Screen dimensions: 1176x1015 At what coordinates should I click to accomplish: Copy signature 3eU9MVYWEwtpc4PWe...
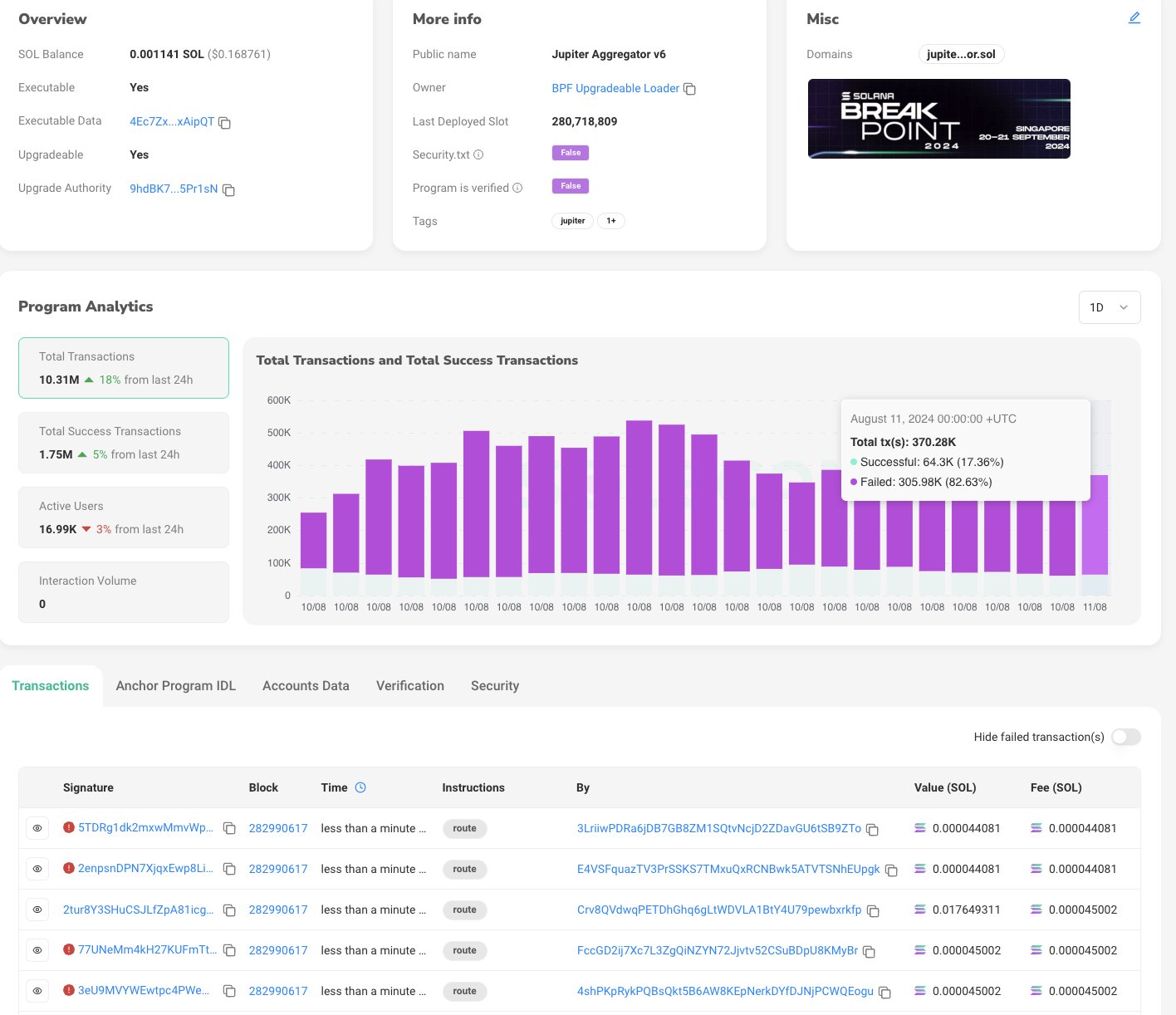point(230,992)
